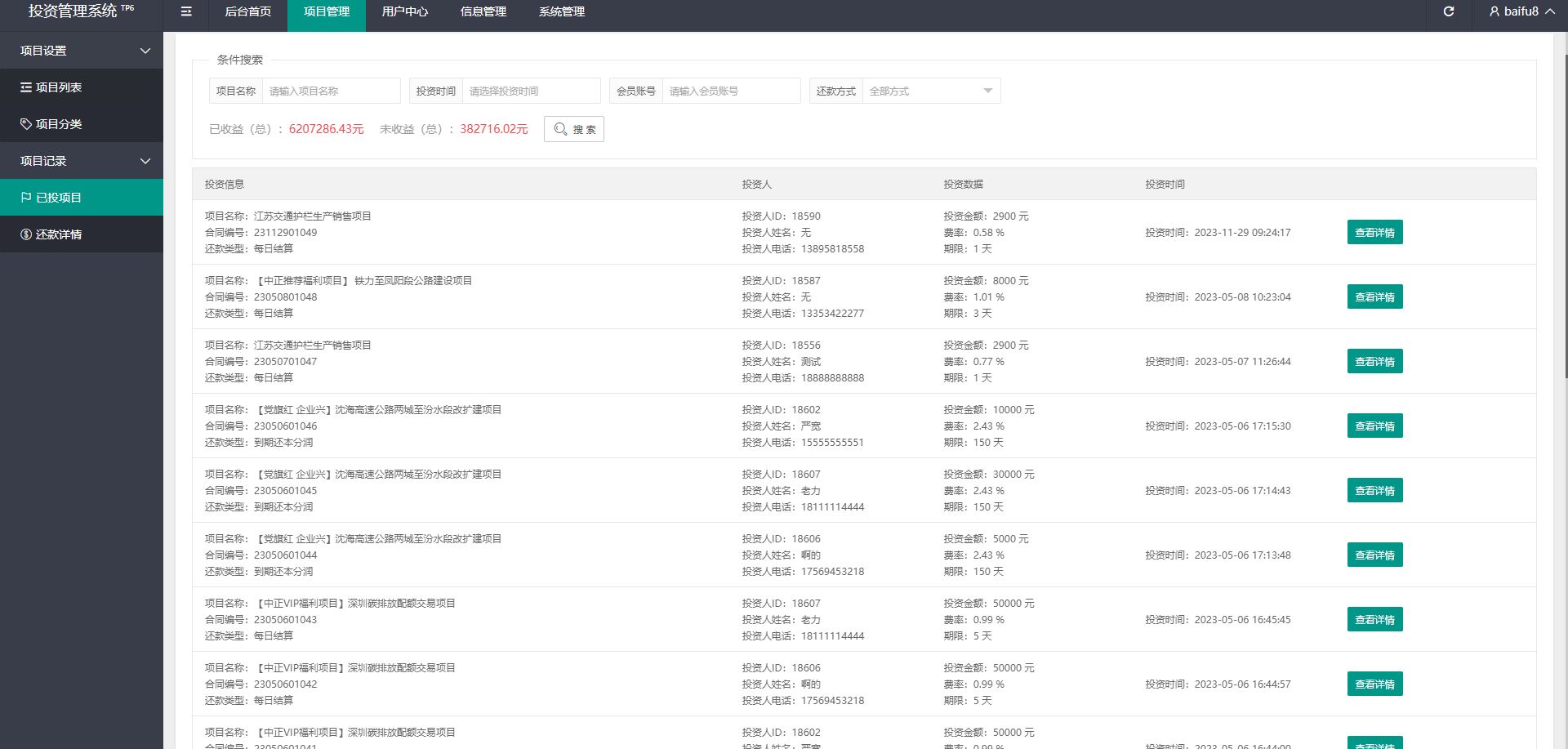Click the 会员账号 input field
This screenshot has height=749, width=1568.
pyautogui.click(x=731, y=91)
